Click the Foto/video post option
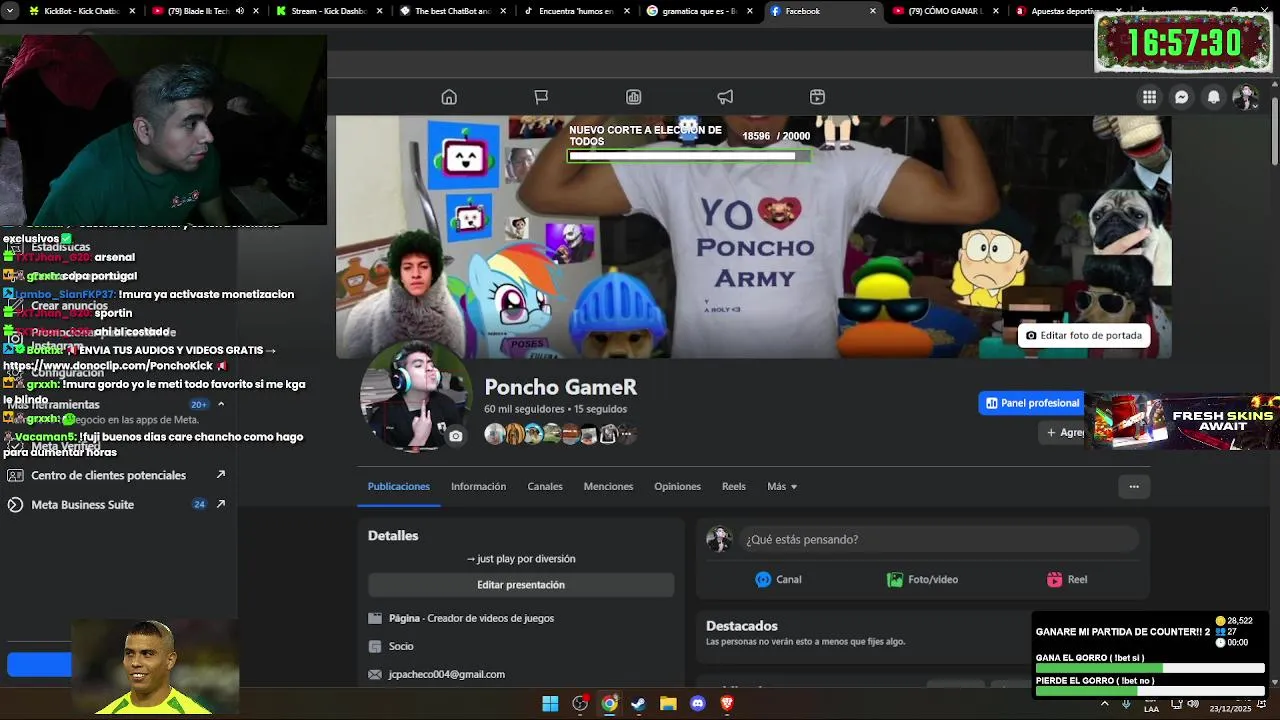 (922, 579)
